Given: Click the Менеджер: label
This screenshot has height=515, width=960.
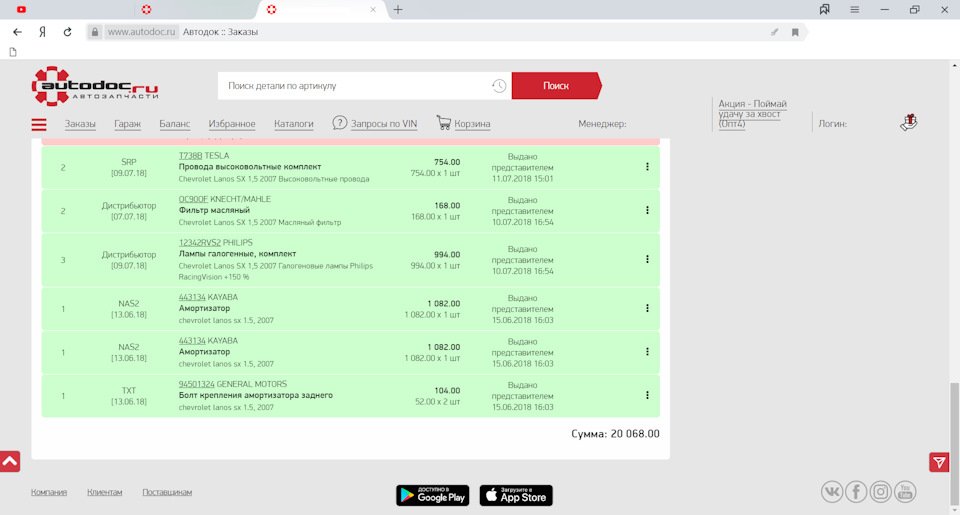Looking at the screenshot, I should coord(602,124).
